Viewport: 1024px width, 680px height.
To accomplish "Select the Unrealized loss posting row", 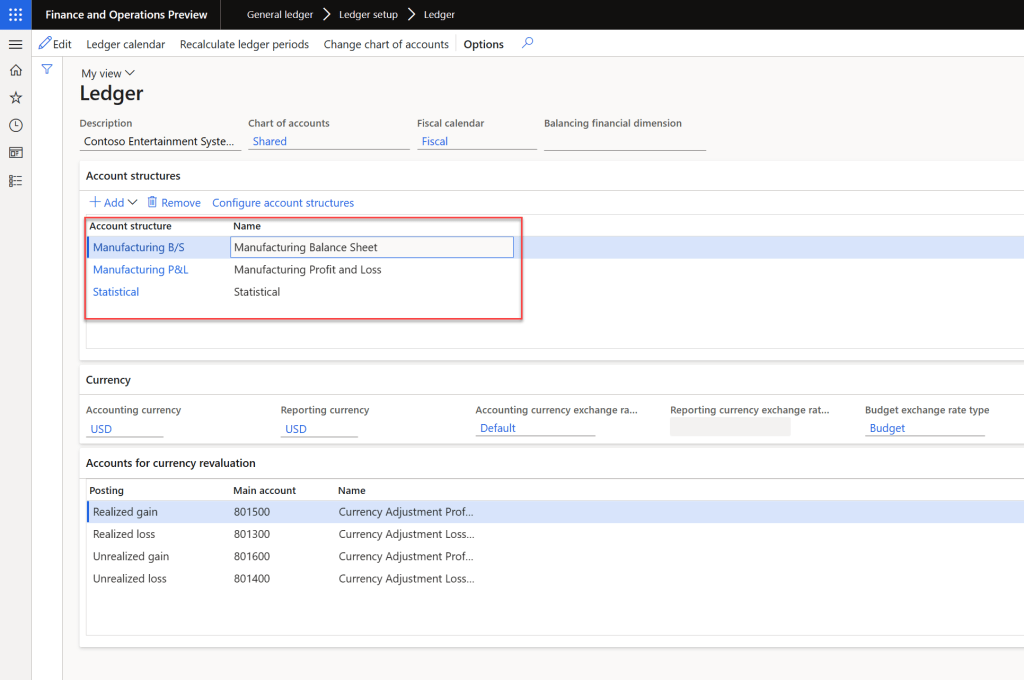I will click(x=130, y=579).
